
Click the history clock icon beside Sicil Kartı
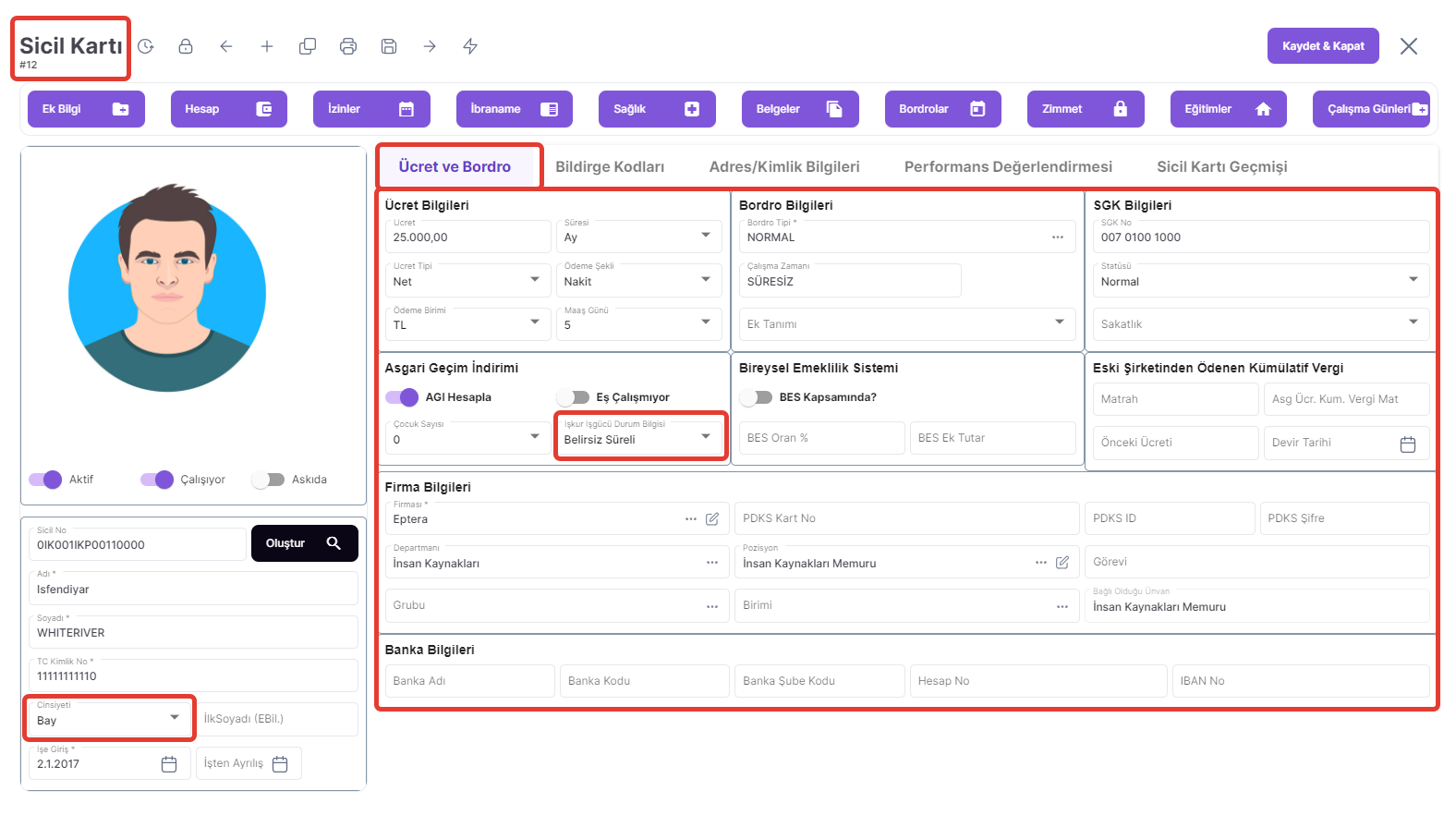[145, 46]
